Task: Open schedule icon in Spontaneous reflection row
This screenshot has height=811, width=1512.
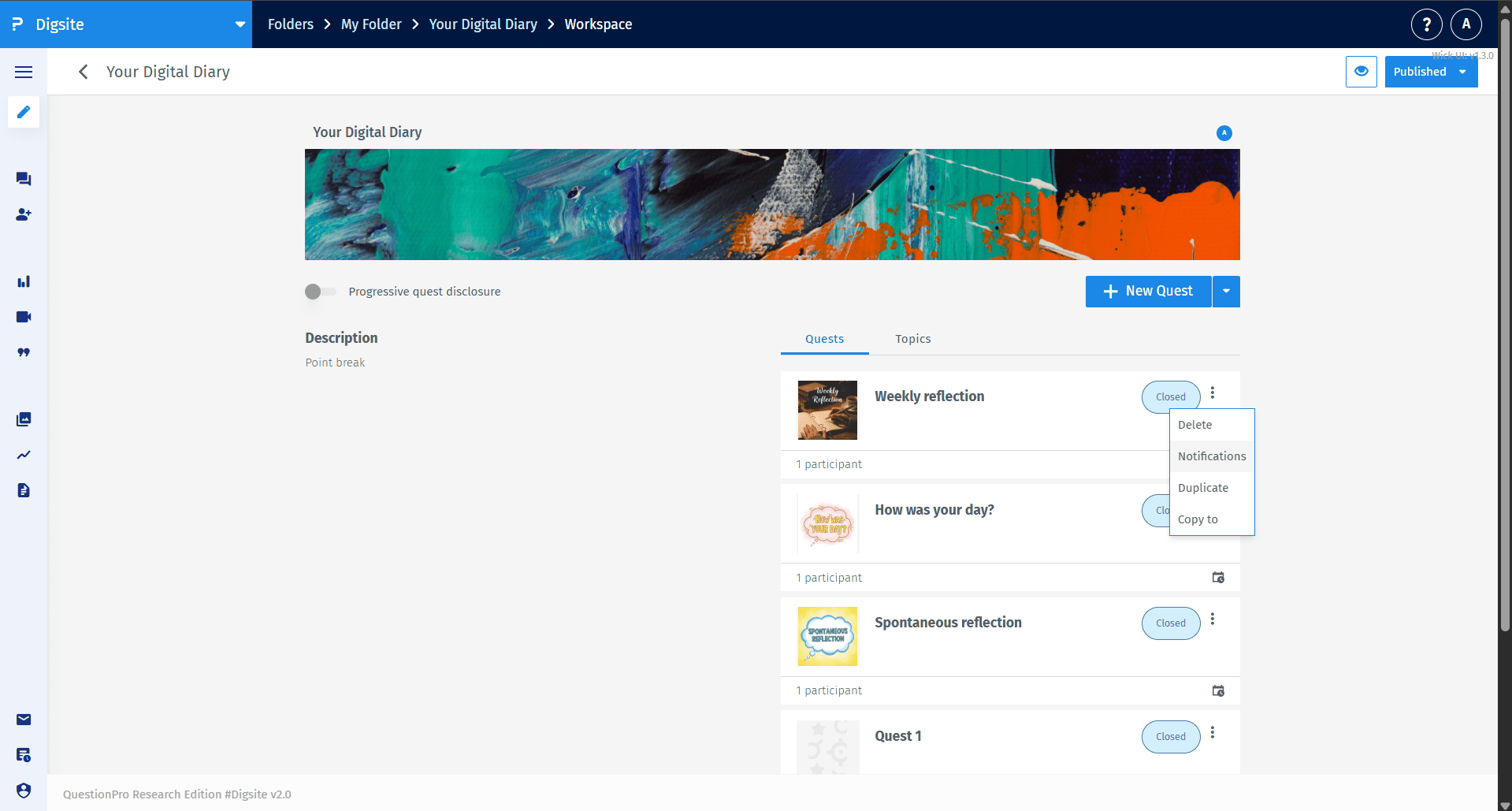Action: pyautogui.click(x=1218, y=691)
